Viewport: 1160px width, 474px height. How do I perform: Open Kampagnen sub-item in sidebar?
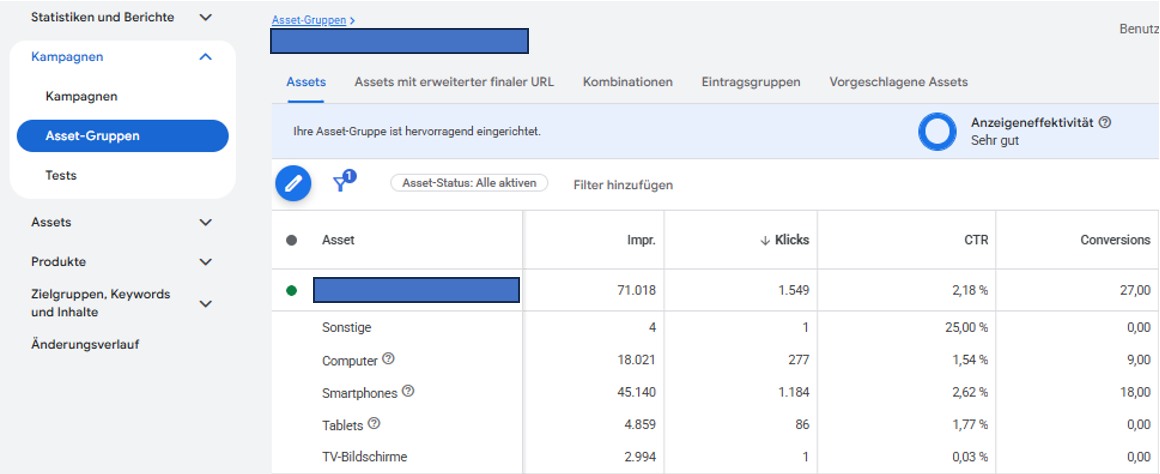(x=81, y=96)
